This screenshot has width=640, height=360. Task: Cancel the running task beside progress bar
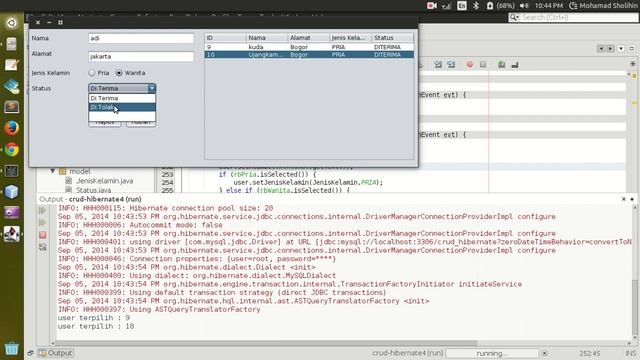(x=544, y=353)
